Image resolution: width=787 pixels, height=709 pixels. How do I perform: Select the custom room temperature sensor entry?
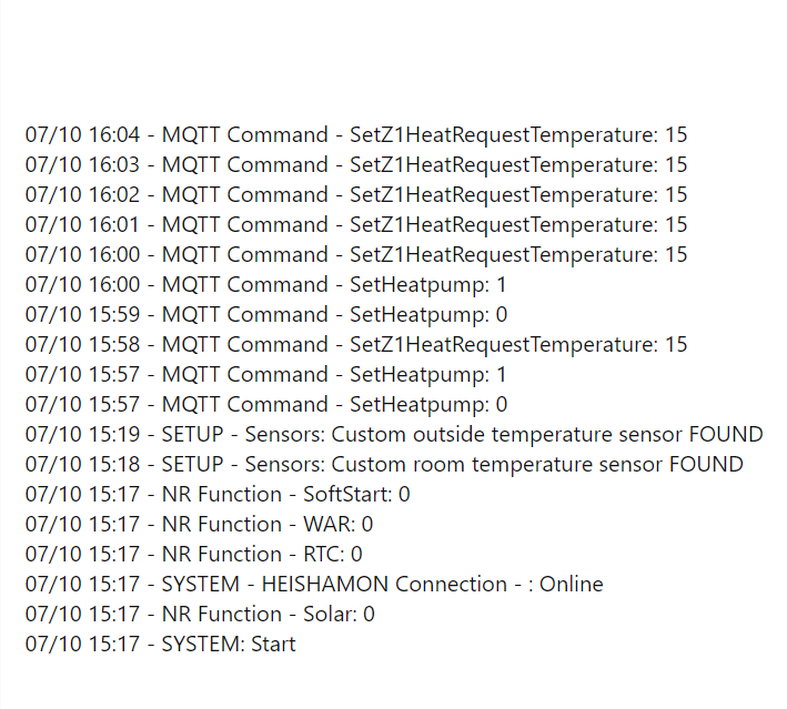tap(384, 465)
